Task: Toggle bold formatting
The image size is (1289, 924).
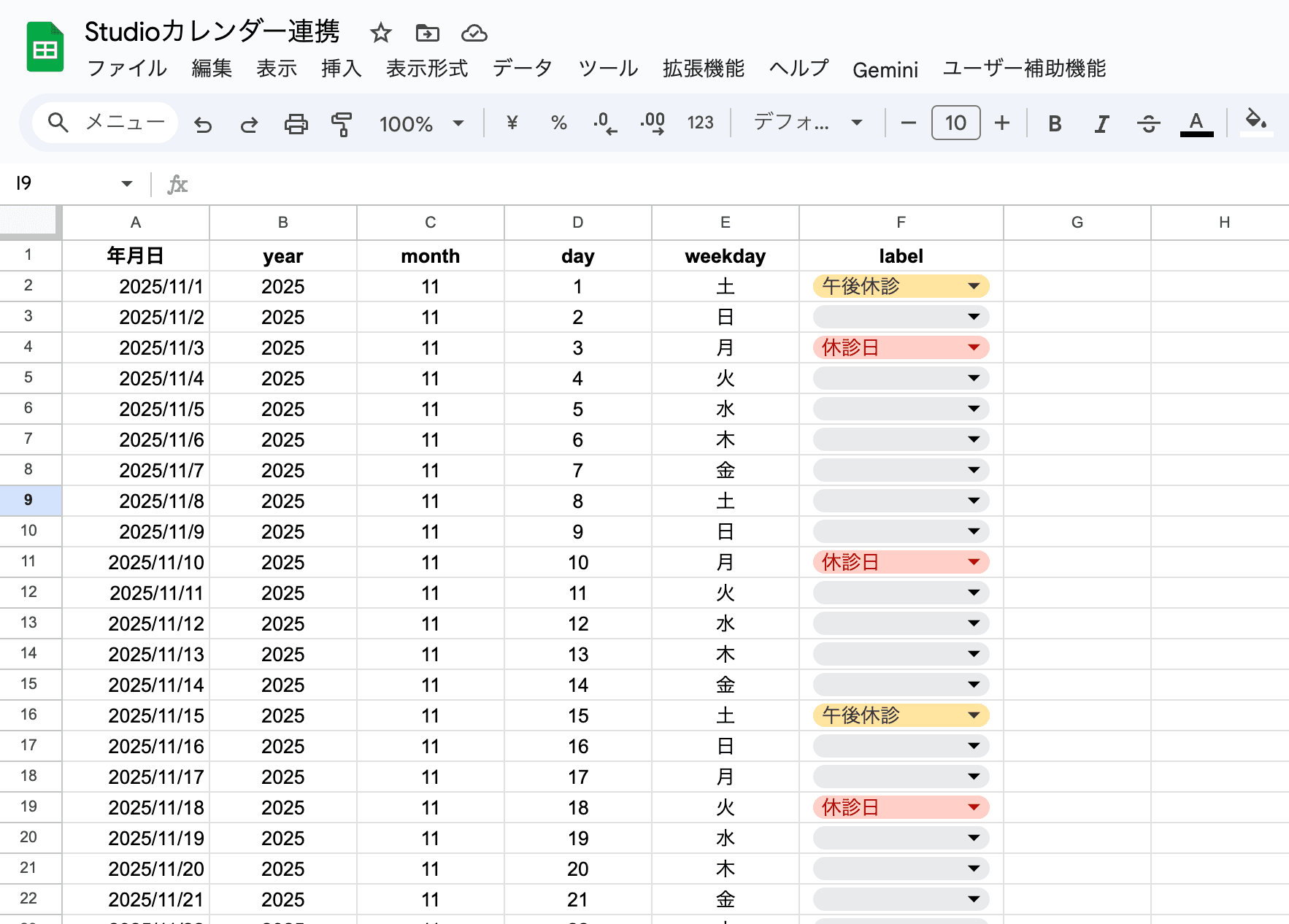Action: pos(1055,123)
